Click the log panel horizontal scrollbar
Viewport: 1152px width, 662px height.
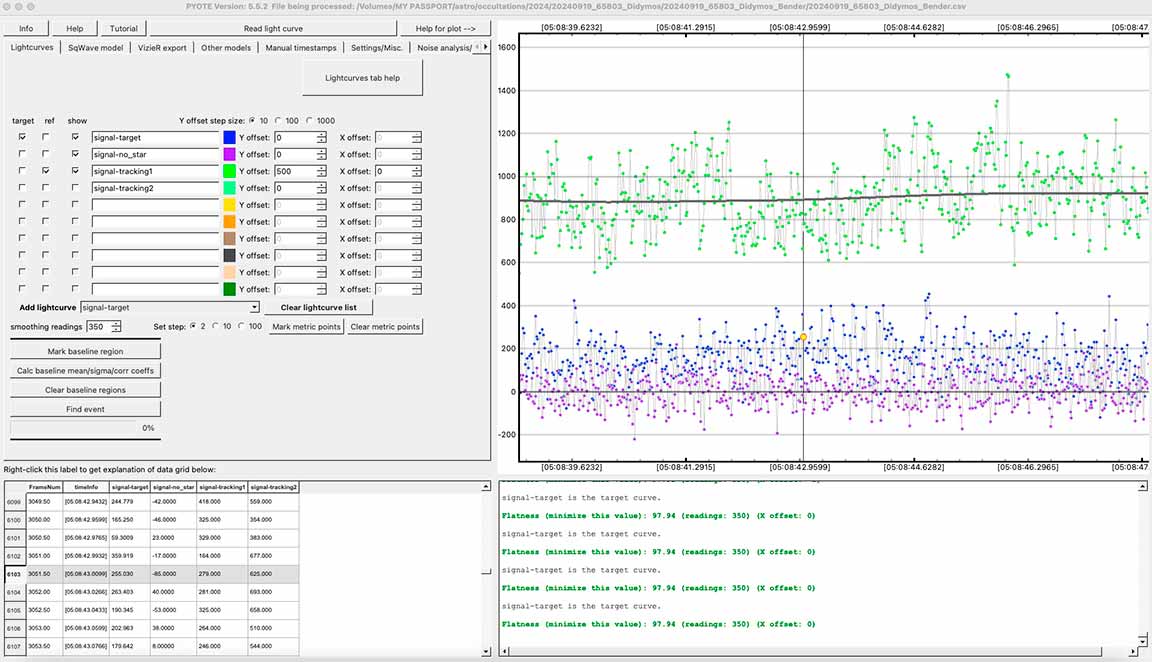(x=820, y=651)
